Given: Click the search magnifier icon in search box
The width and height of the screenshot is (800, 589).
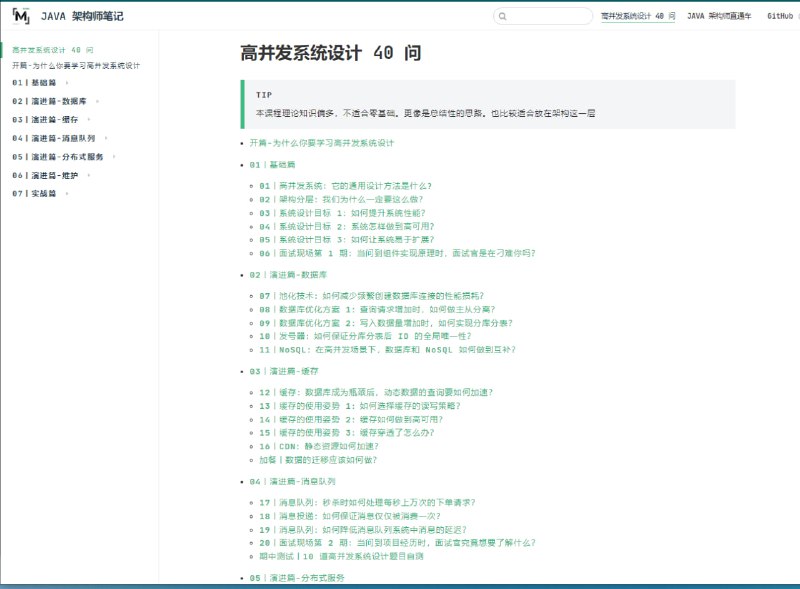Looking at the screenshot, I should point(501,17).
